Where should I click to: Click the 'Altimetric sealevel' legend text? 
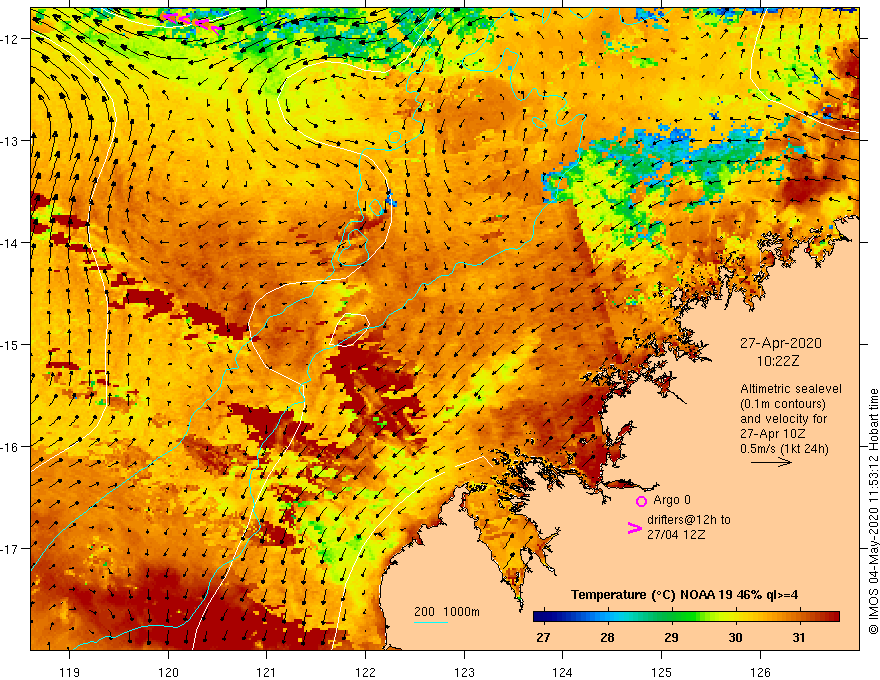click(791, 389)
